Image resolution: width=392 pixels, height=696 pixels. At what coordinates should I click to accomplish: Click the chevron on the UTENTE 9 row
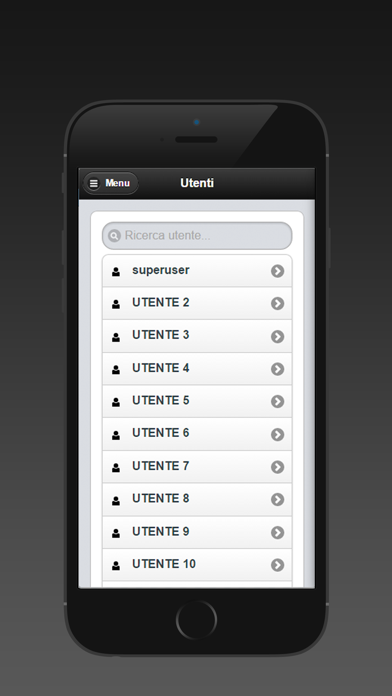pyautogui.click(x=277, y=532)
